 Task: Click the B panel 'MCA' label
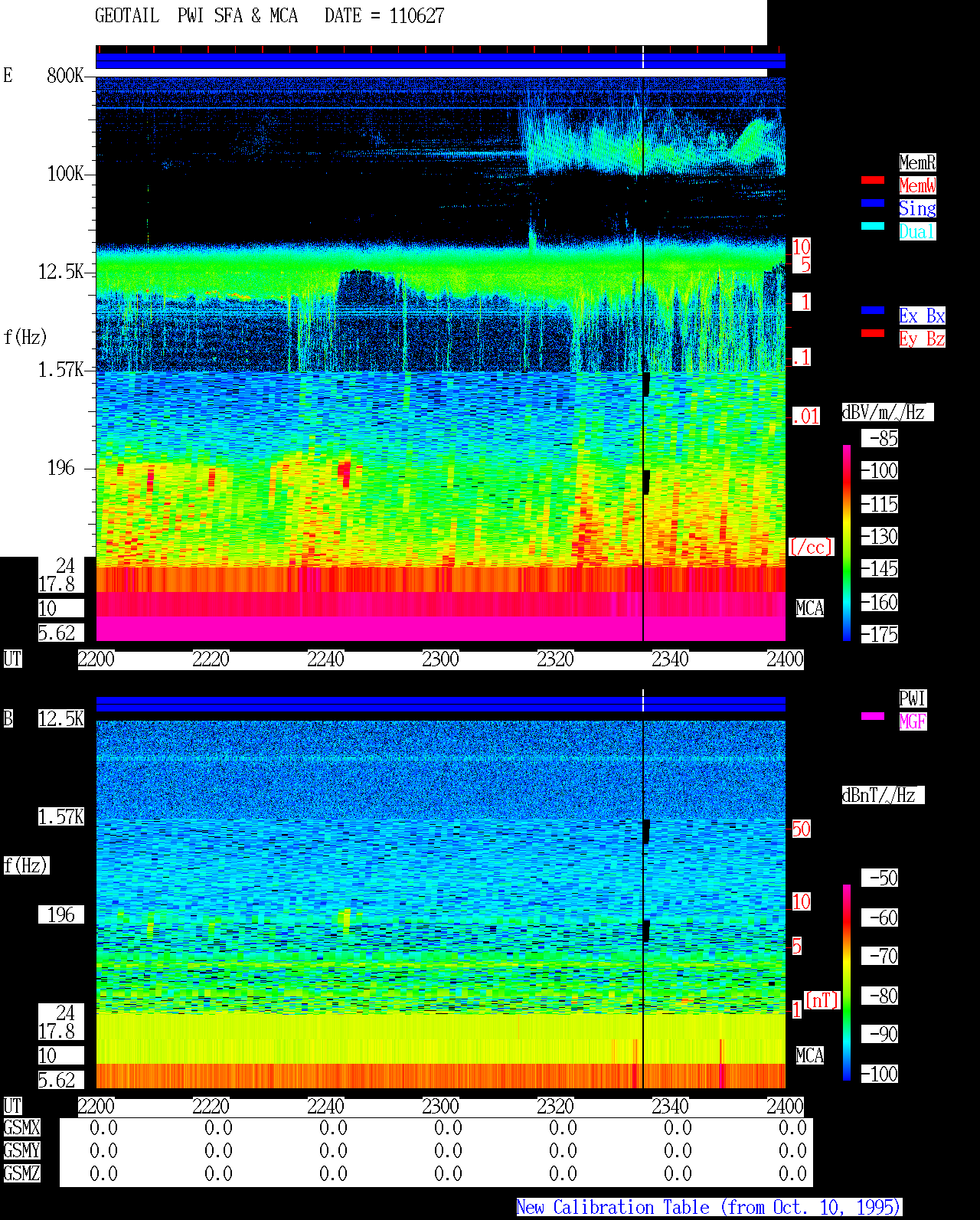tap(810, 1055)
